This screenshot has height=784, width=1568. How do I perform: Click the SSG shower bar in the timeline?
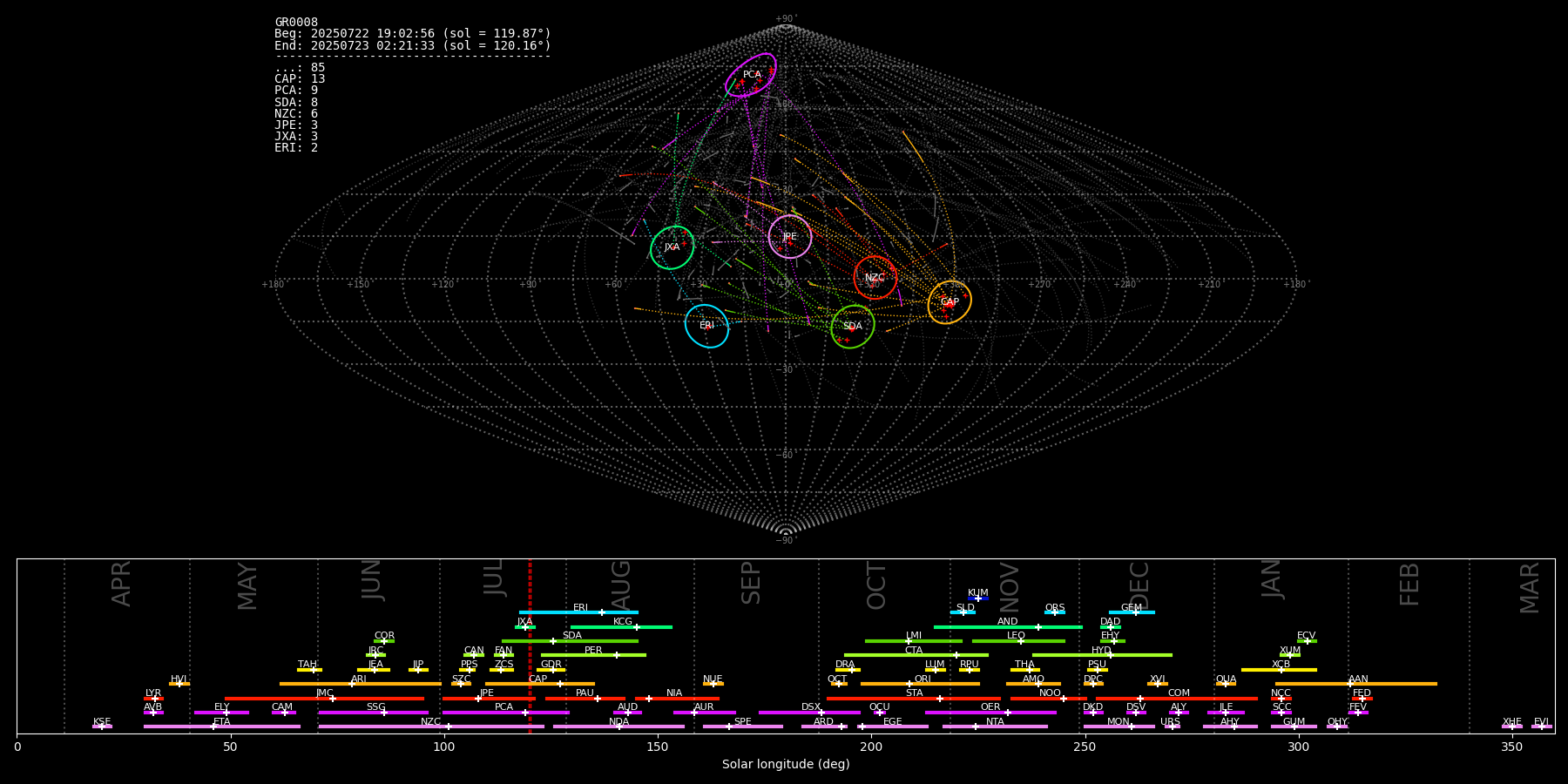[x=373, y=713]
